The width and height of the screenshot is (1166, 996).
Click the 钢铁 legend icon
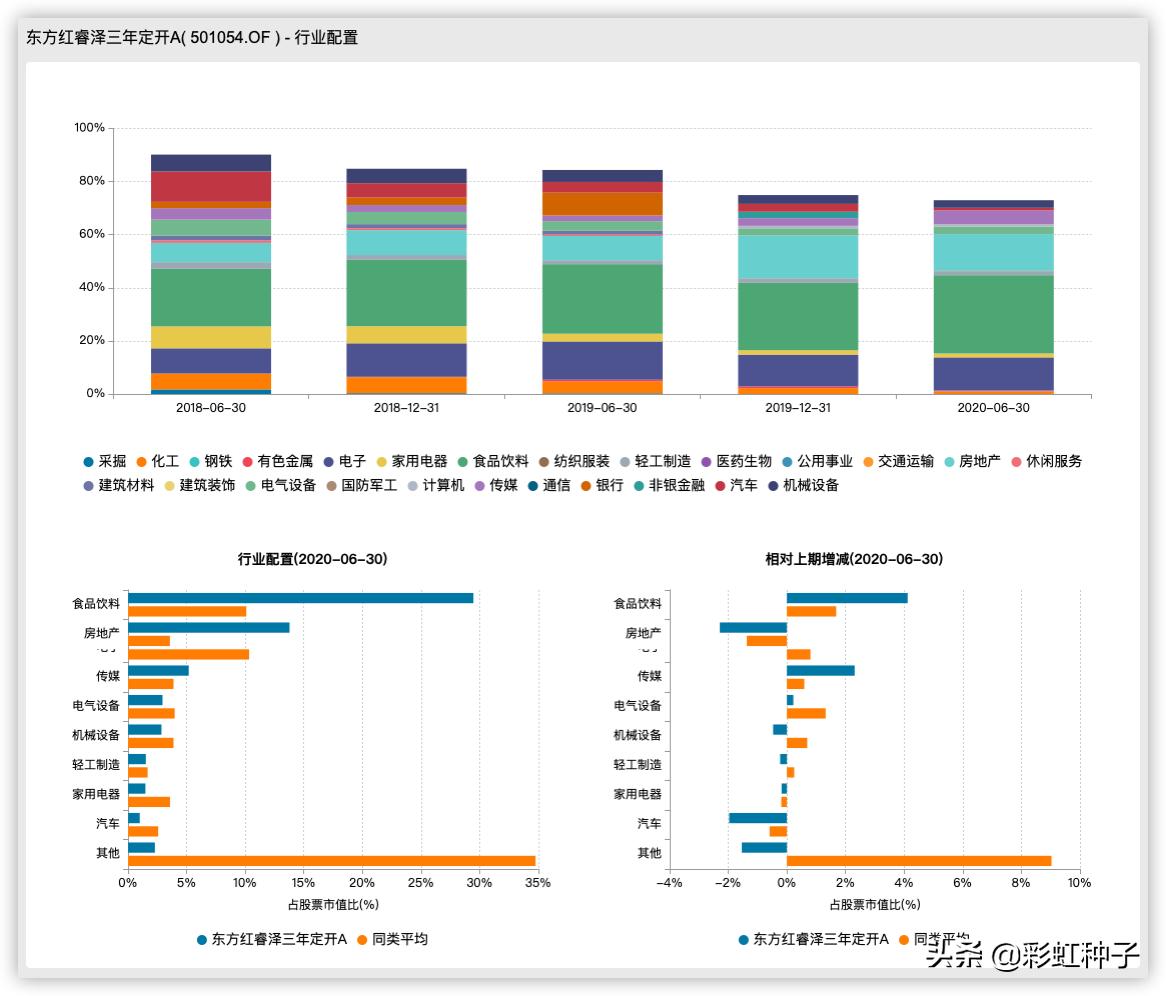click(x=194, y=461)
